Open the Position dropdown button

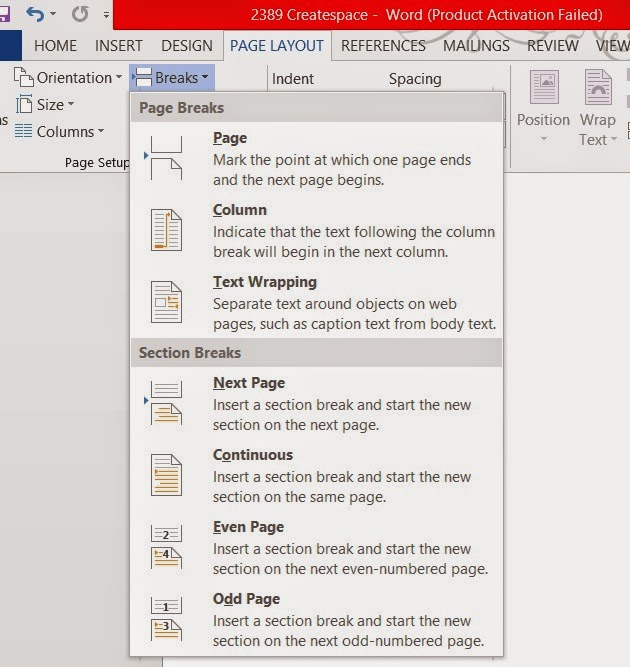(543, 108)
